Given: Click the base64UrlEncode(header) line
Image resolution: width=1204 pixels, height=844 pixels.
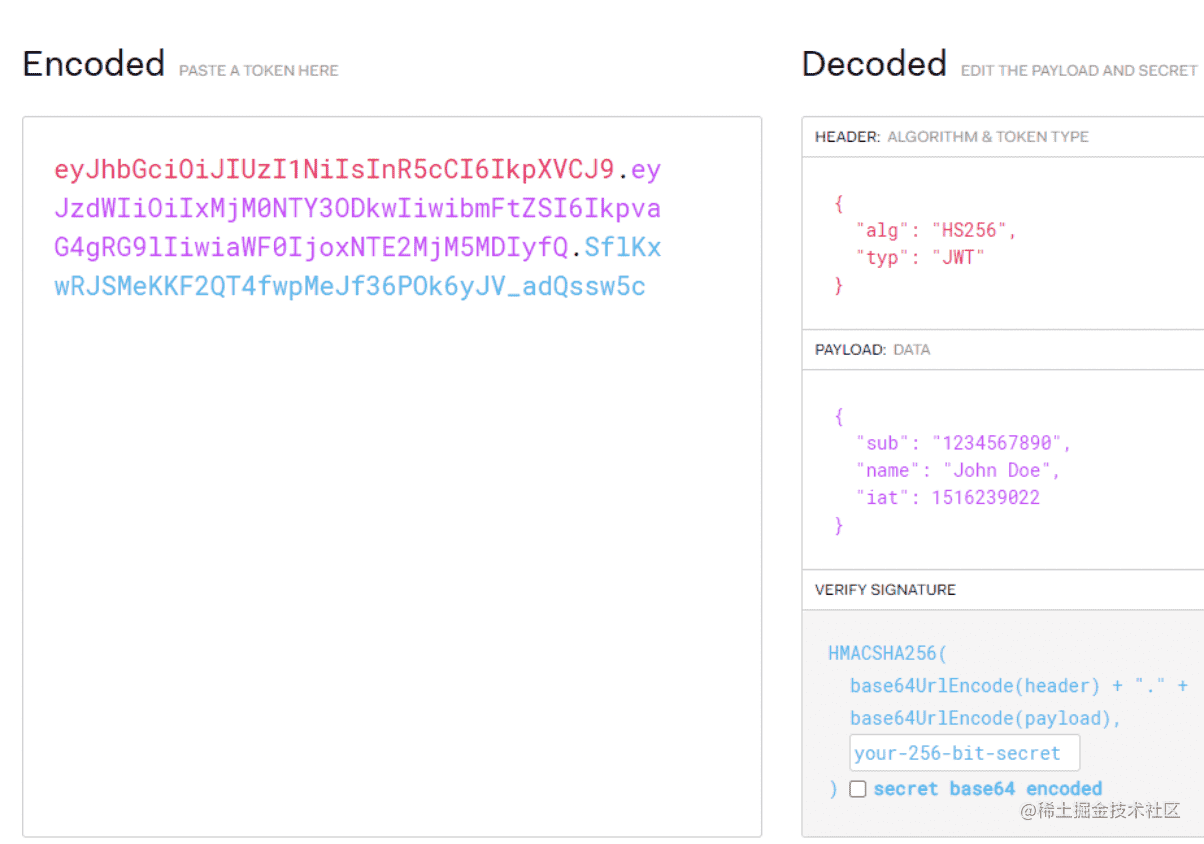Looking at the screenshot, I should pyautogui.click(x=974, y=686).
